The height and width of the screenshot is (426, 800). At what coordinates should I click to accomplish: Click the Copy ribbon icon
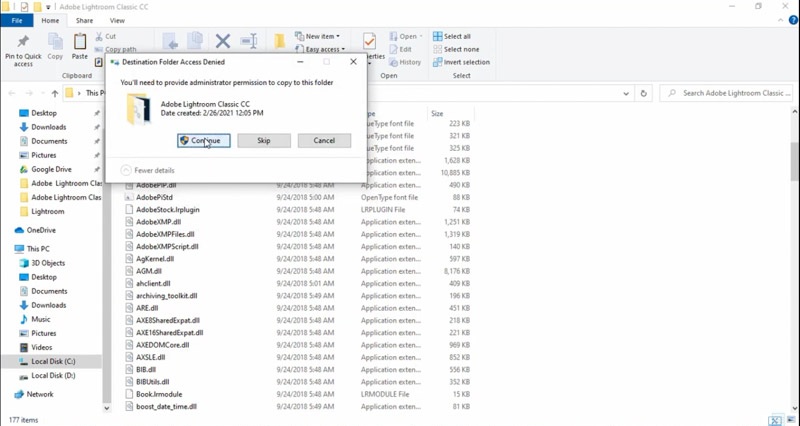[55, 41]
